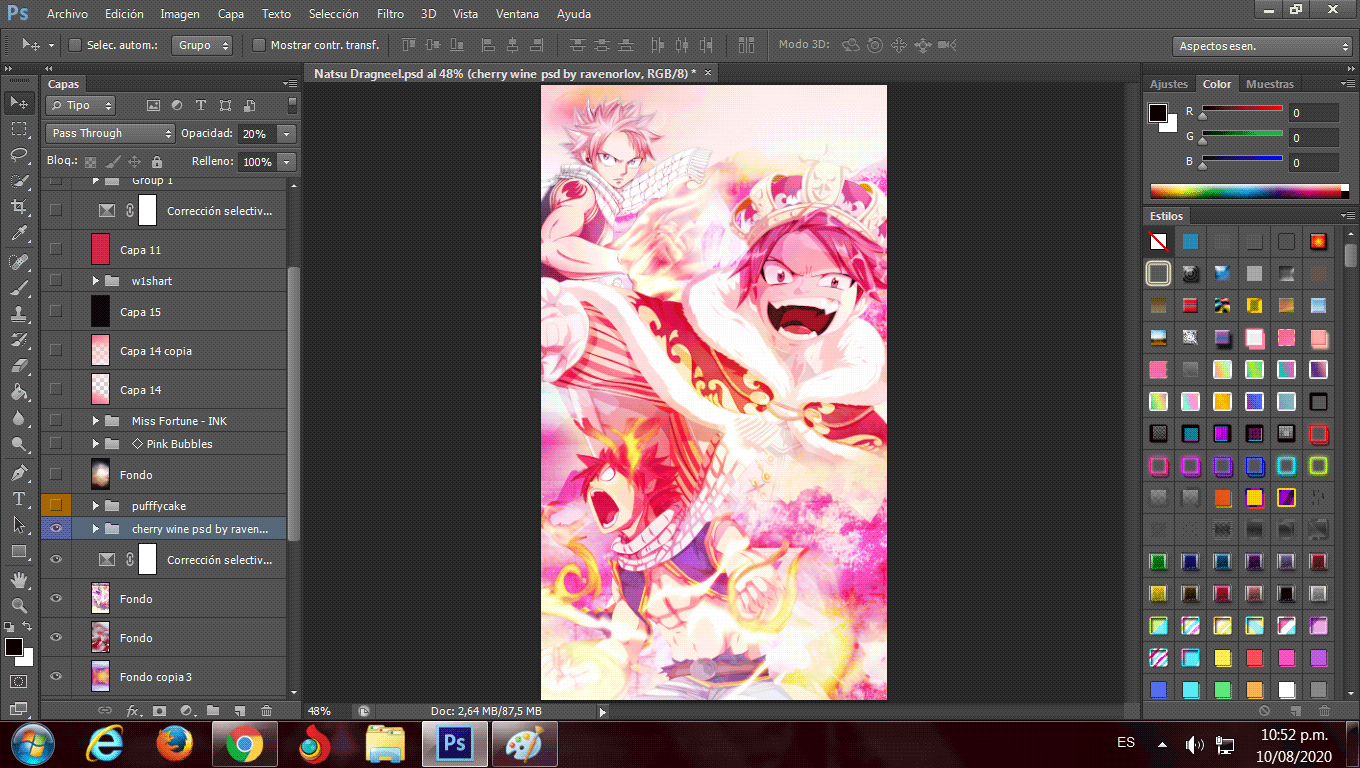Activate the Hand tool
The height and width of the screenshot is (768, 1360).
[x=19, y=579]
